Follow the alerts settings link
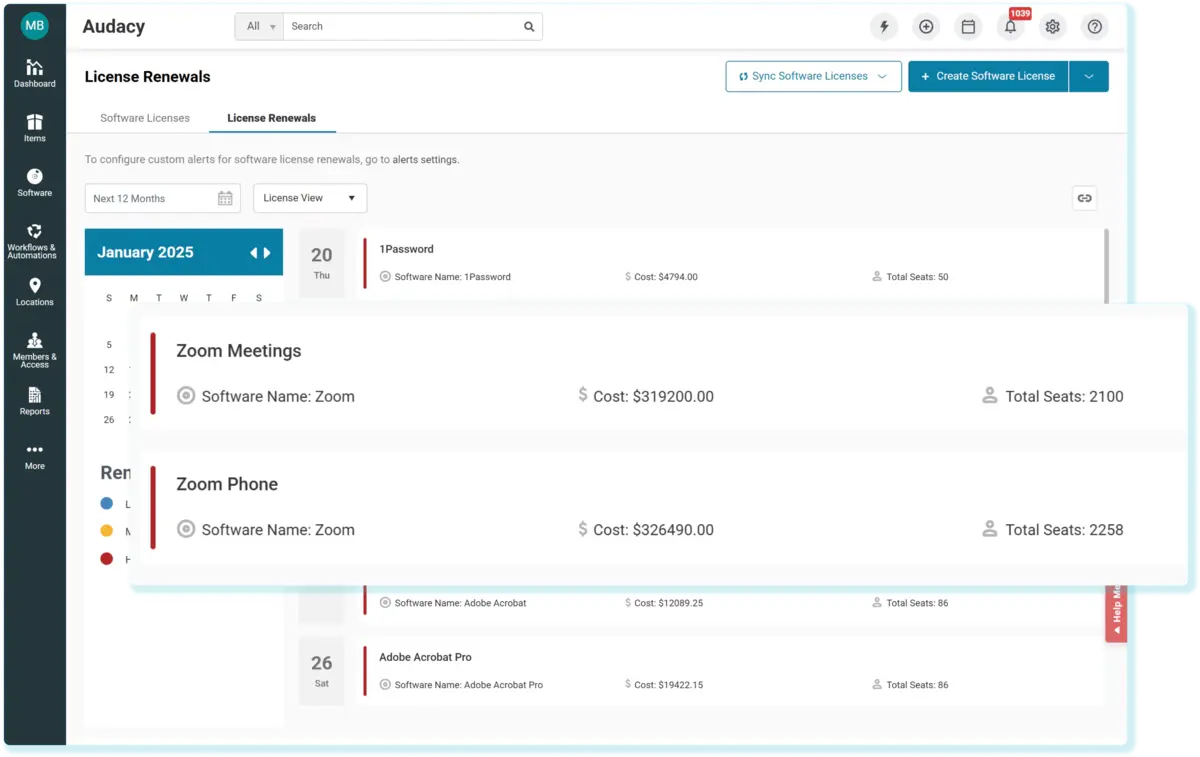Screen dimensions: 1200x757 425,160
